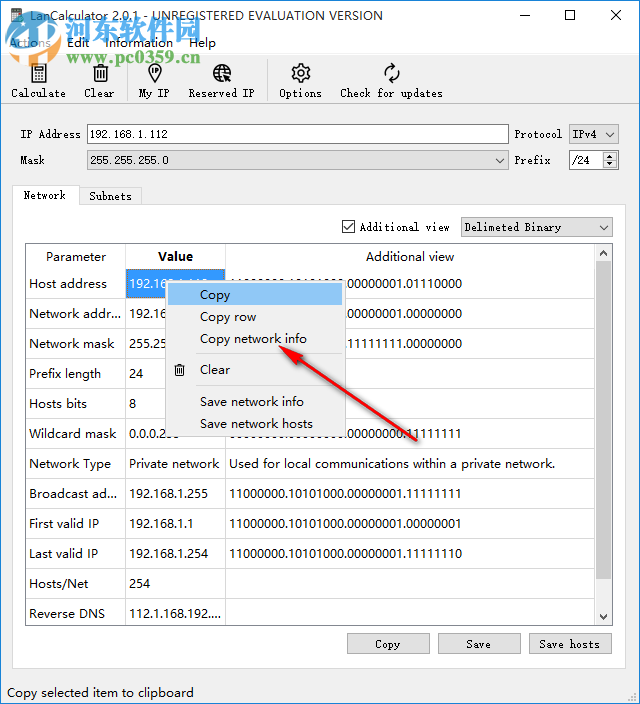Image resolution: width=640 pixels, height=704 pixels.
Task: Choose Copy in the context menu
Action: 255,295
